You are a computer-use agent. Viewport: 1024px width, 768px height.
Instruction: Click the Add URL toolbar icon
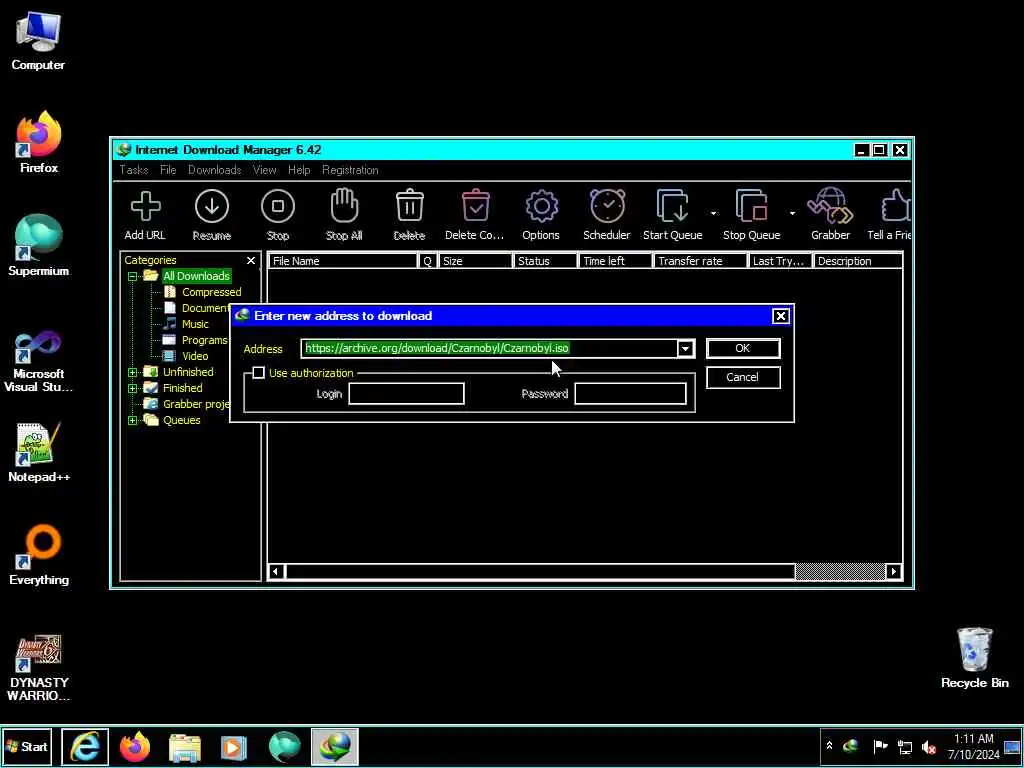146,206
